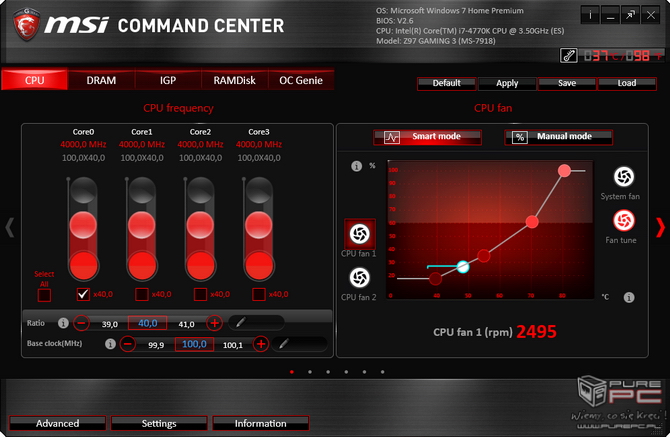This screenshot has height=437, width=670.
Task: Click the info icon beside the percent axis
Action: pos(356,166)
